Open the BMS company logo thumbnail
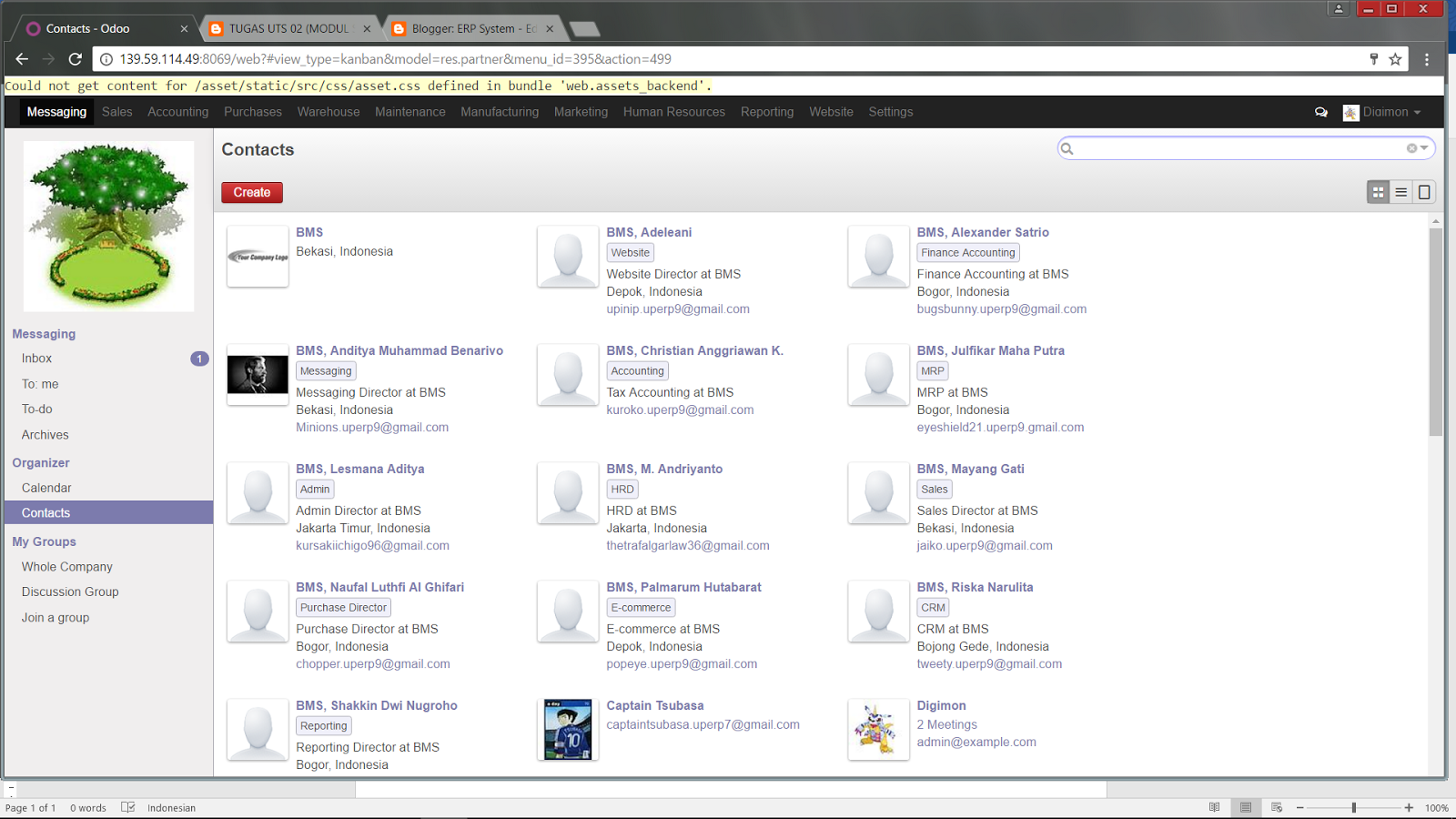The image size is (1456, 819). coord(258,257)
